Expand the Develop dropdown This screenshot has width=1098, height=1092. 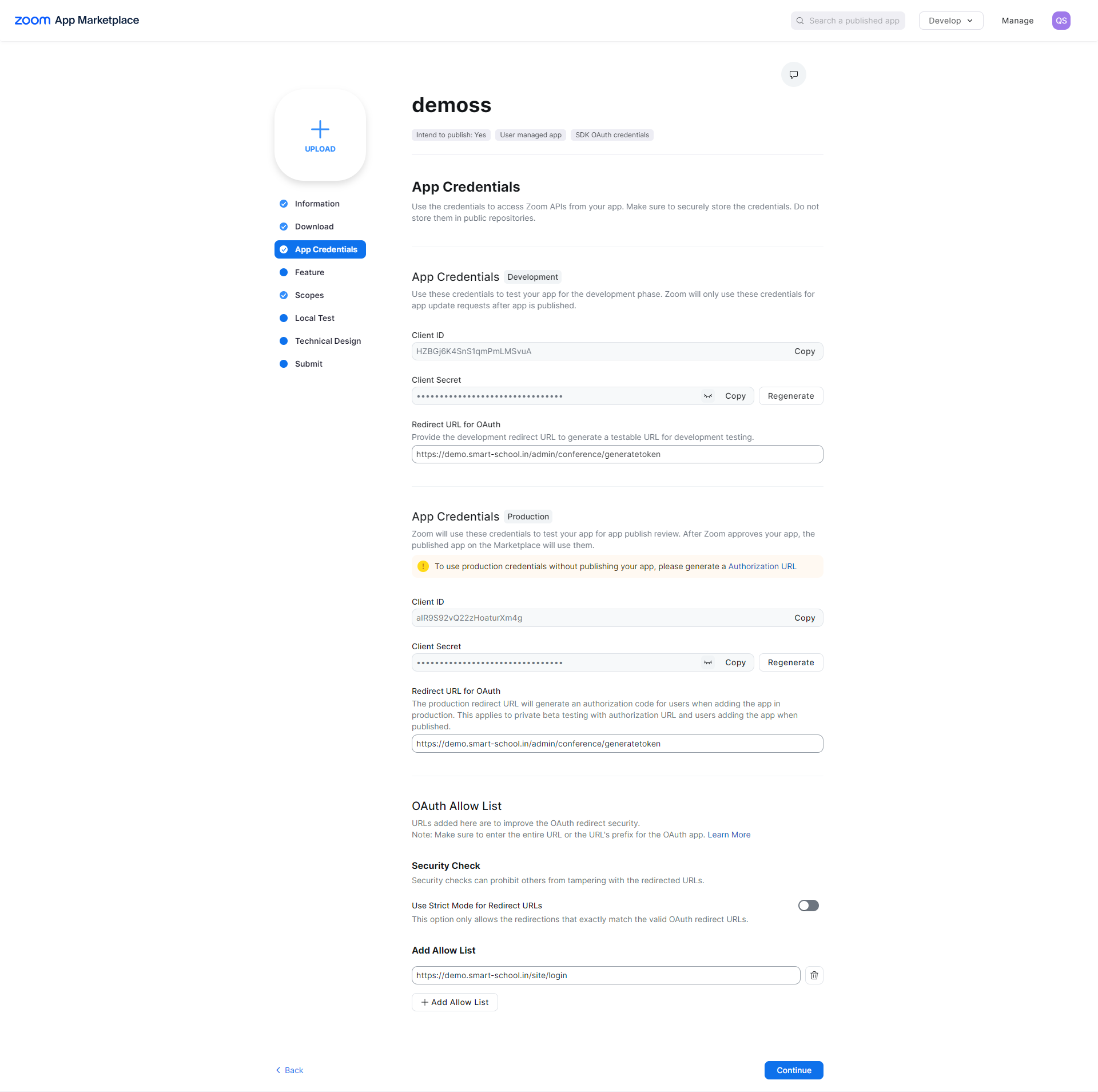(x=950, y=21)
